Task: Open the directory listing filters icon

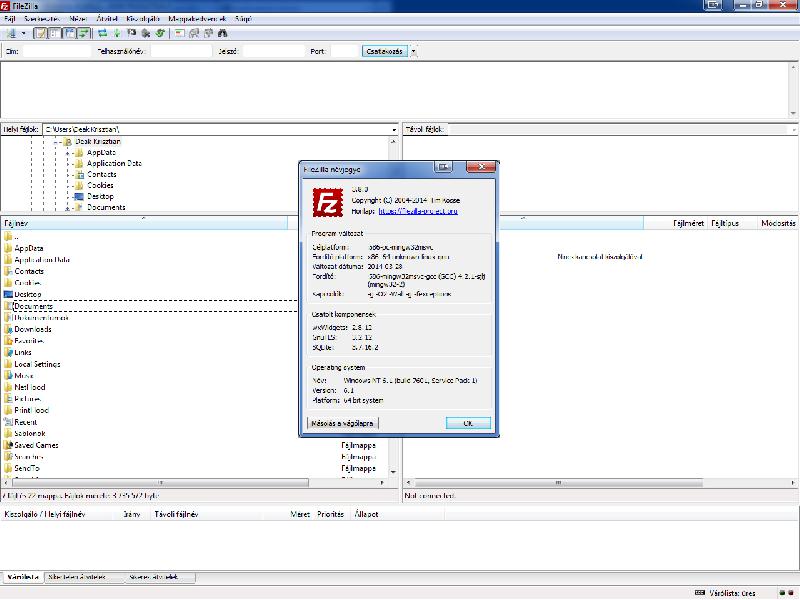Action: point(179,34)
